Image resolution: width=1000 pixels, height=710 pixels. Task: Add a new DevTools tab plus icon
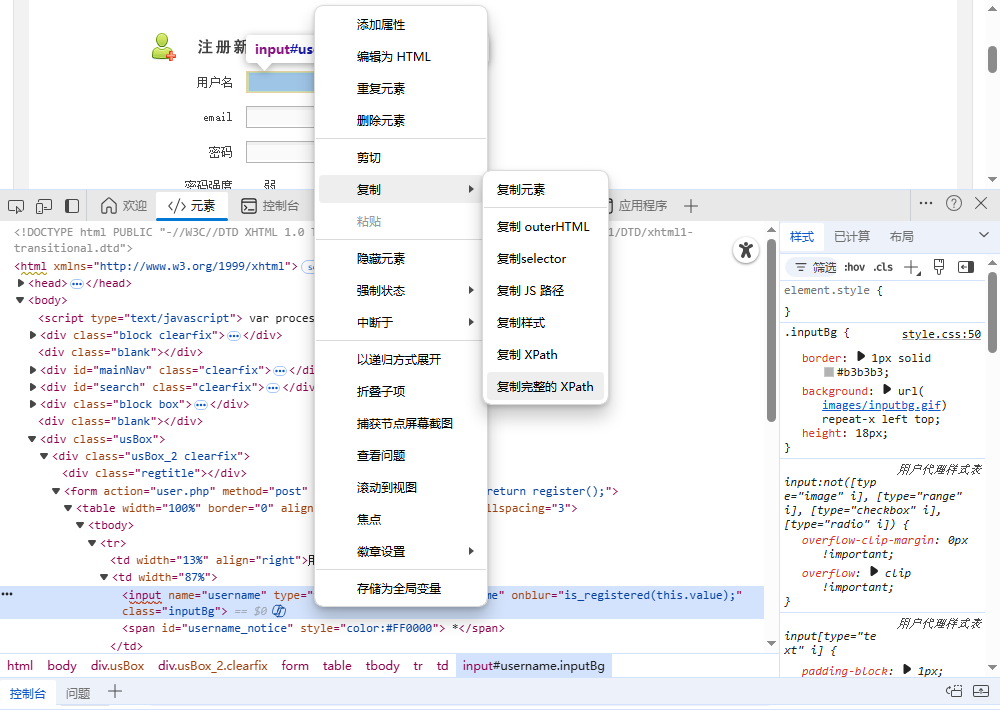coord(691,206)
